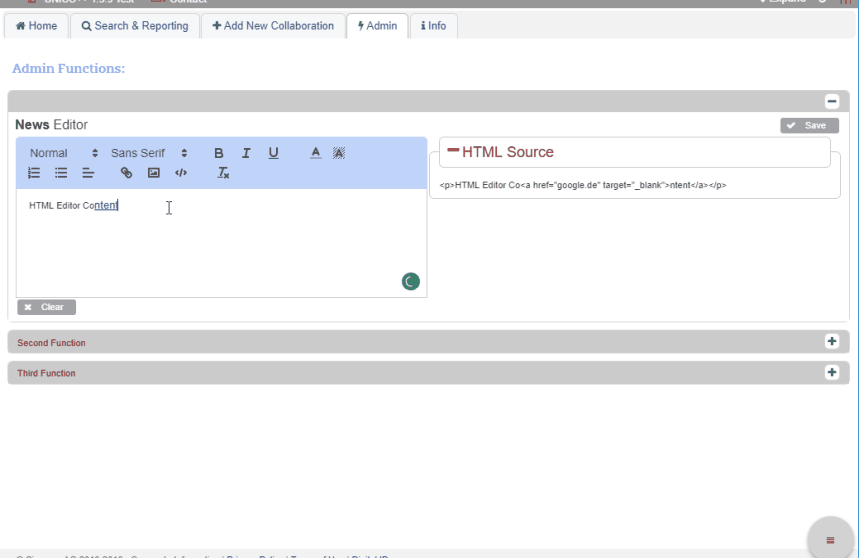Open the Info tab

click(x=433, y=26)
